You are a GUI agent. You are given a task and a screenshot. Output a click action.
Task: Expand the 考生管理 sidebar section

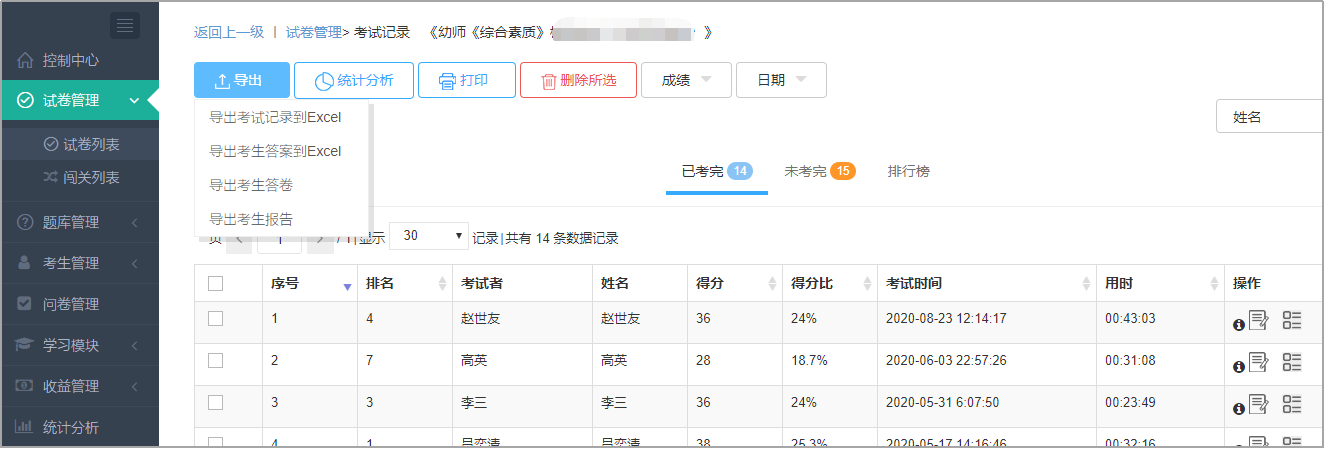134,263
